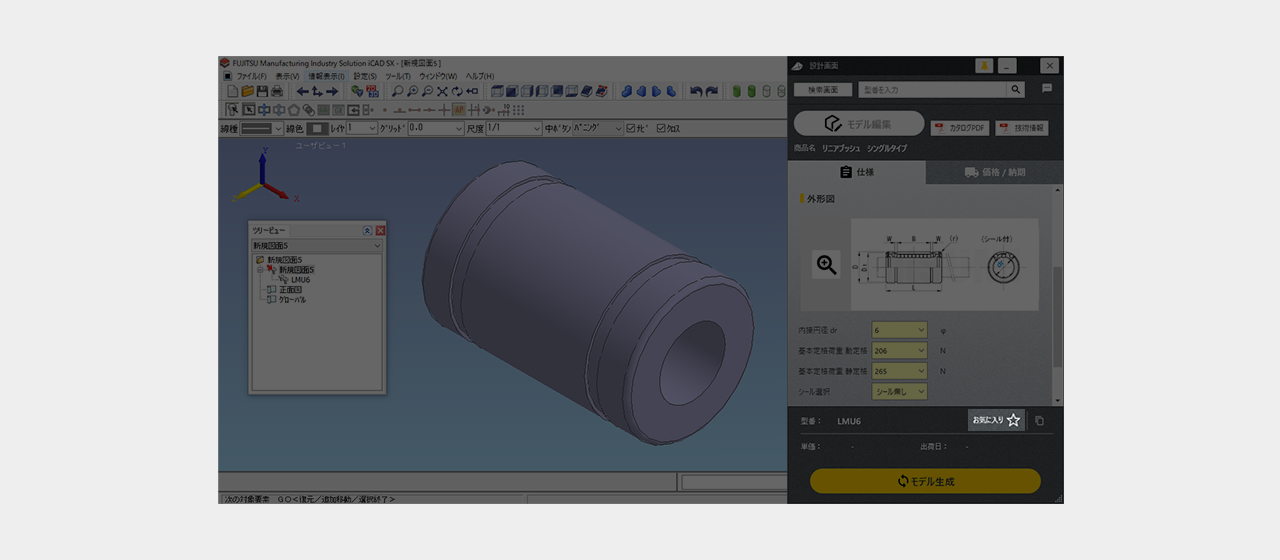
Task: Toggle the 孔 checkbox
Action: click(x=631, y=129)
